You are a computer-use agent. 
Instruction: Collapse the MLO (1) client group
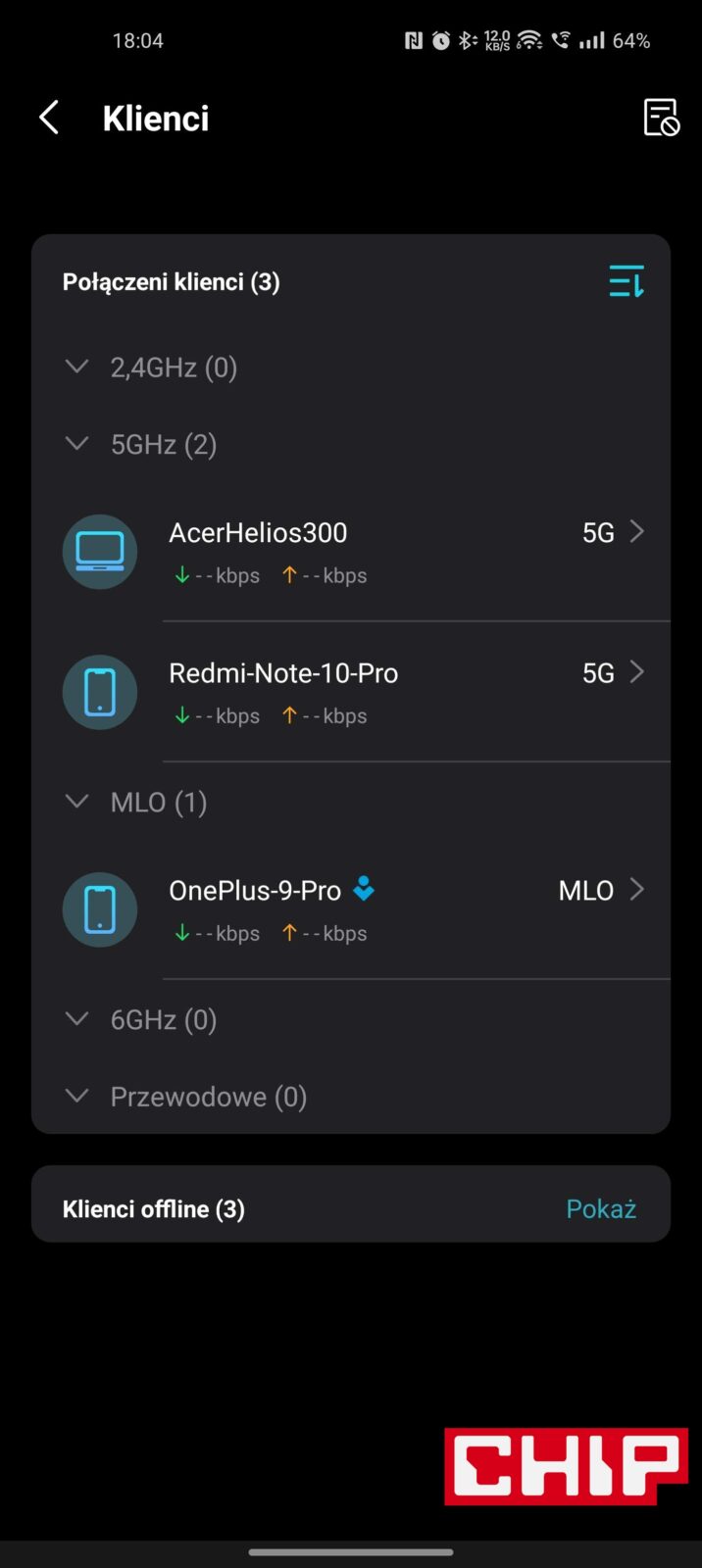pyautogui.click(x=76, y=802)
